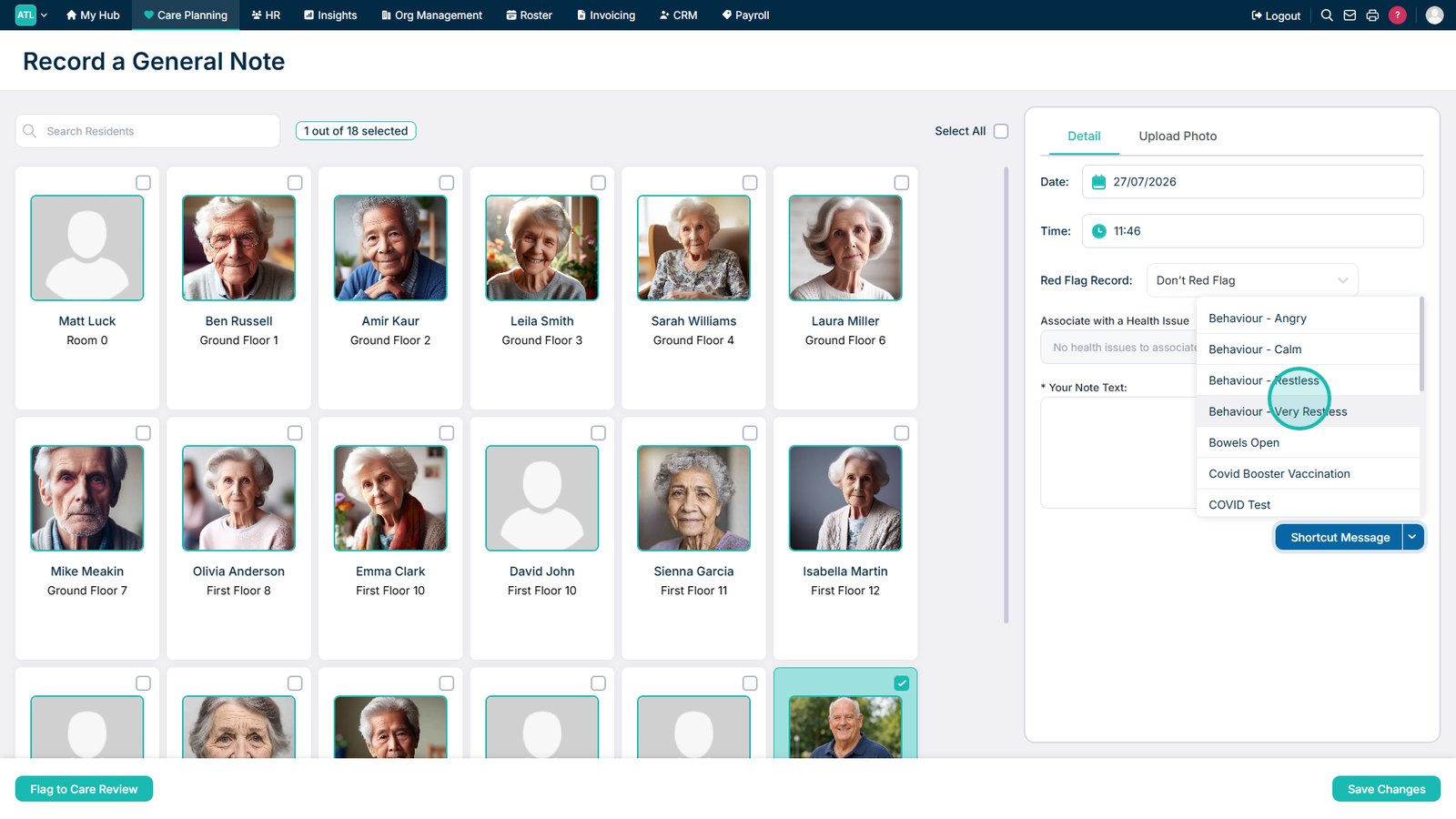Expand the Red Flag Record dropdown
The width and height of the screenshot is (1456, 819).
(1252, 280)
